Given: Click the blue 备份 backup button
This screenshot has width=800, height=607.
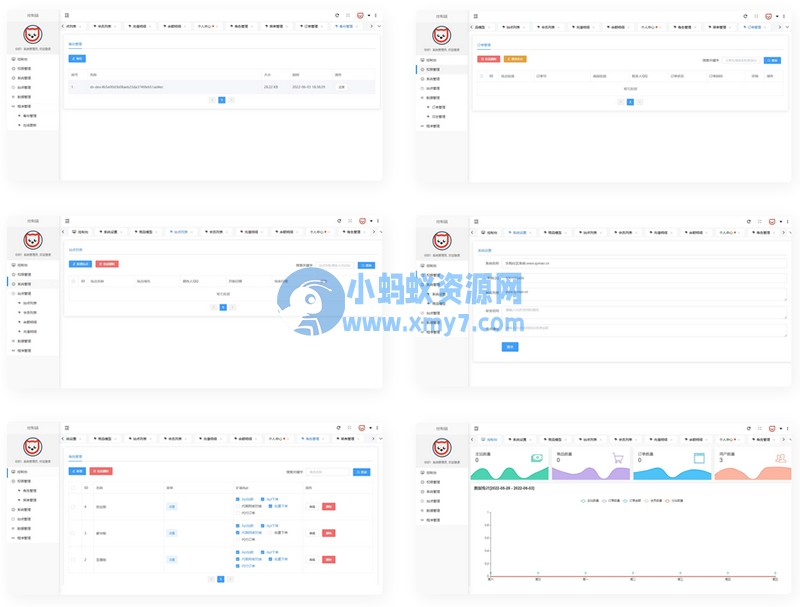Looking at the screenshot, I should point(79,59).
